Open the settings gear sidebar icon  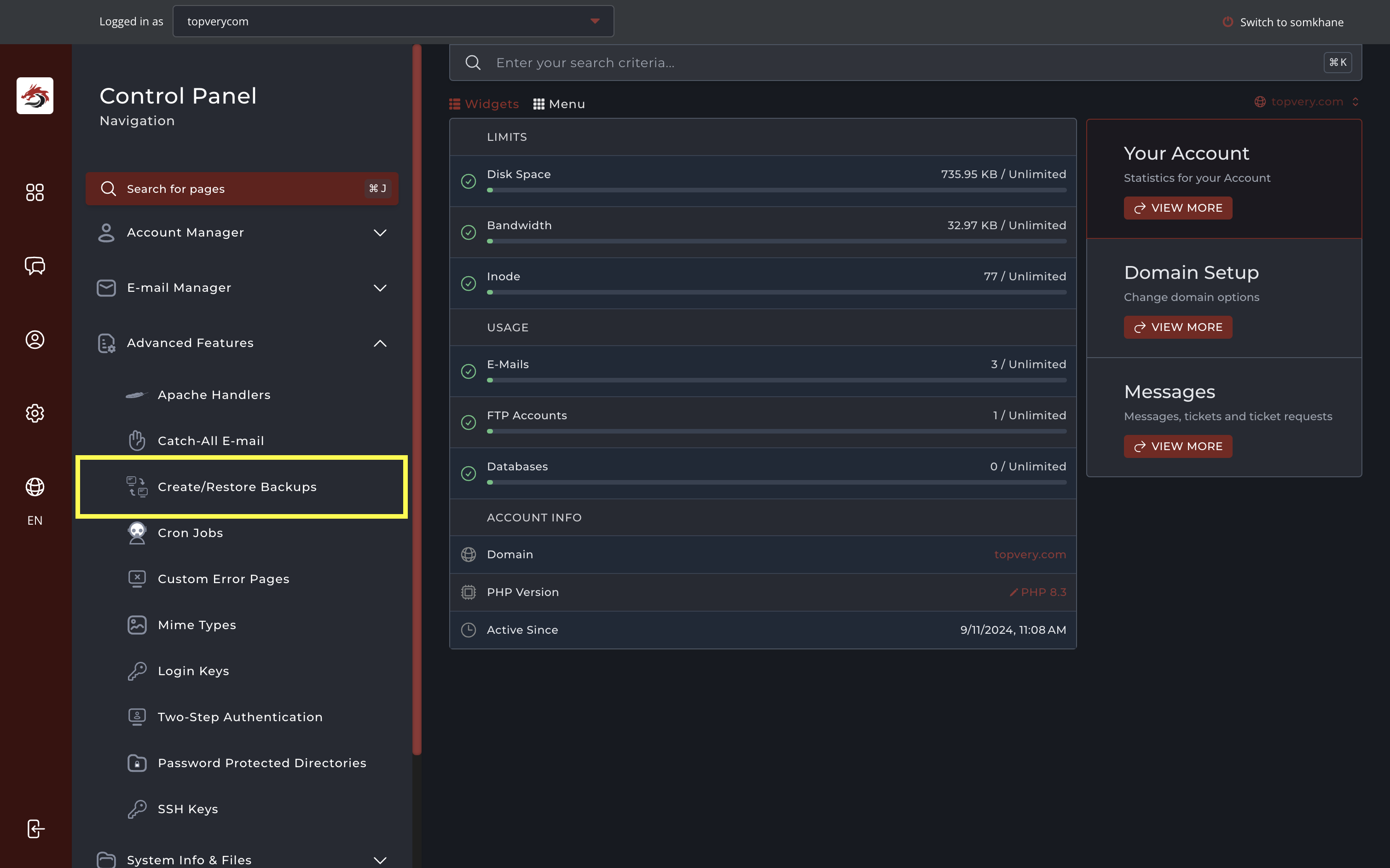coord(35,413)
